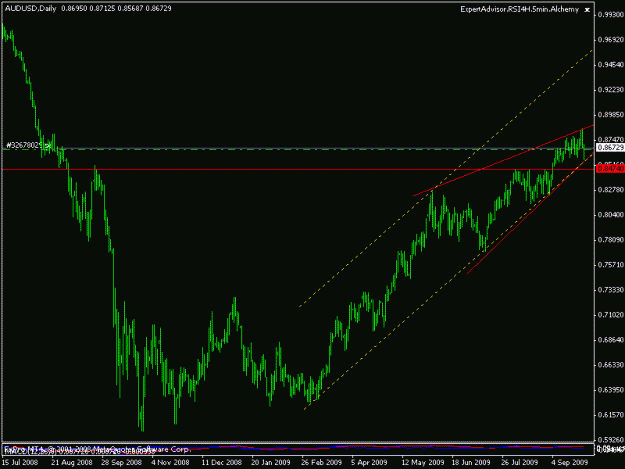
Task: Click the 0.73330 price axis label
Action: (611, 290)
